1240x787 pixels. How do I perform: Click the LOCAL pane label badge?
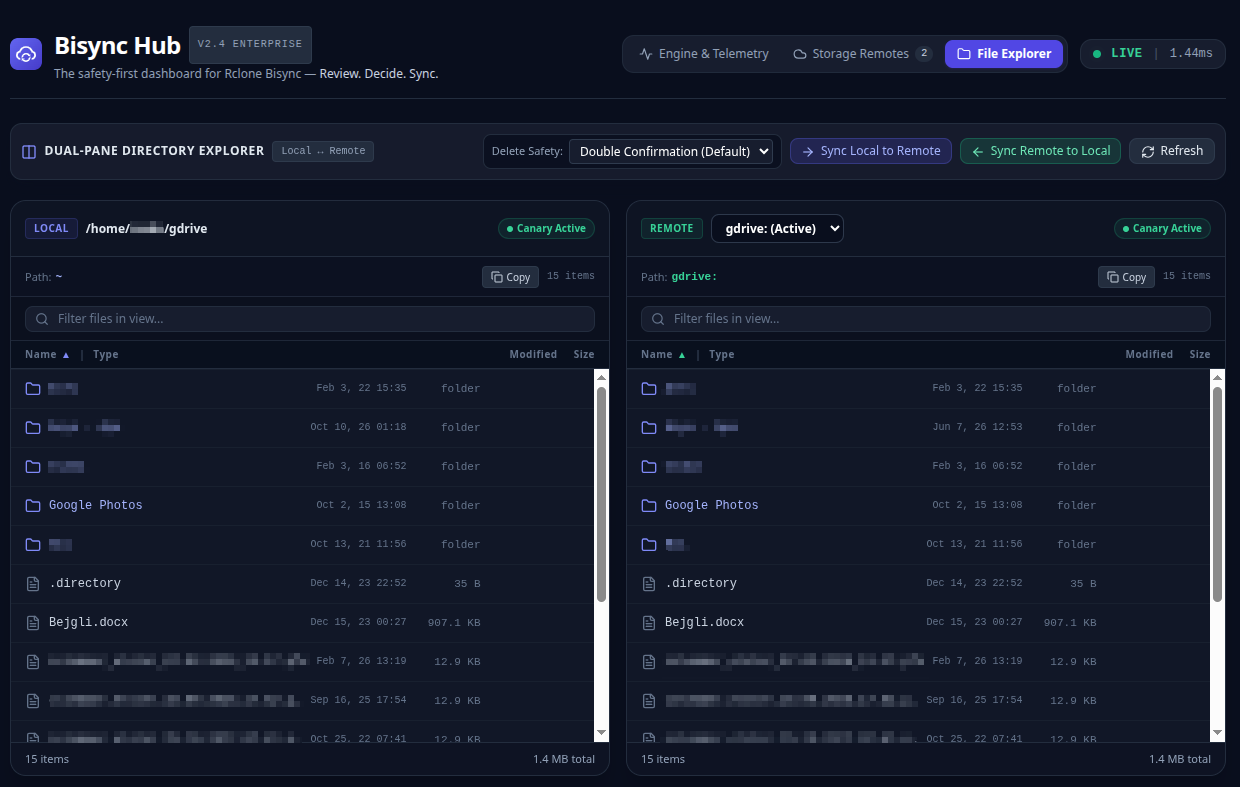coord(51,228)
